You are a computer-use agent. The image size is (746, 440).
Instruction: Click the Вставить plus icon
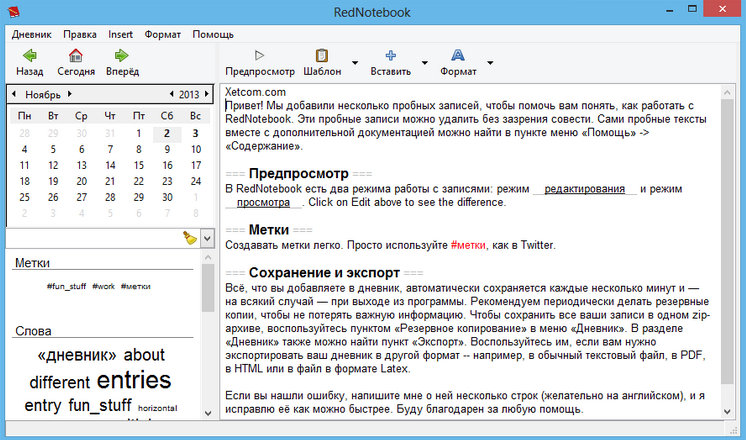[391, 56]
